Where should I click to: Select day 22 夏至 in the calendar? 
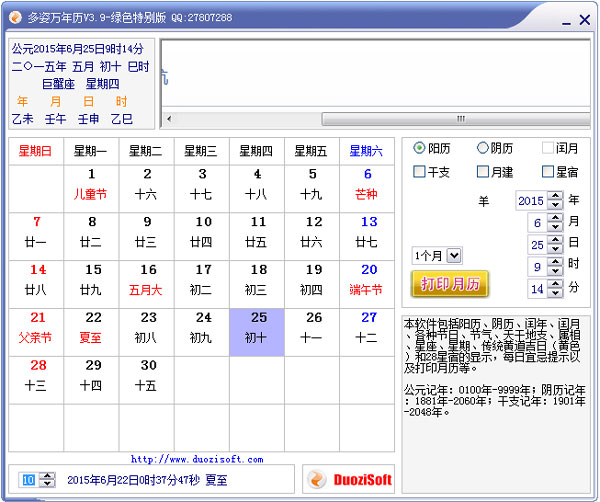pos(91,332)
